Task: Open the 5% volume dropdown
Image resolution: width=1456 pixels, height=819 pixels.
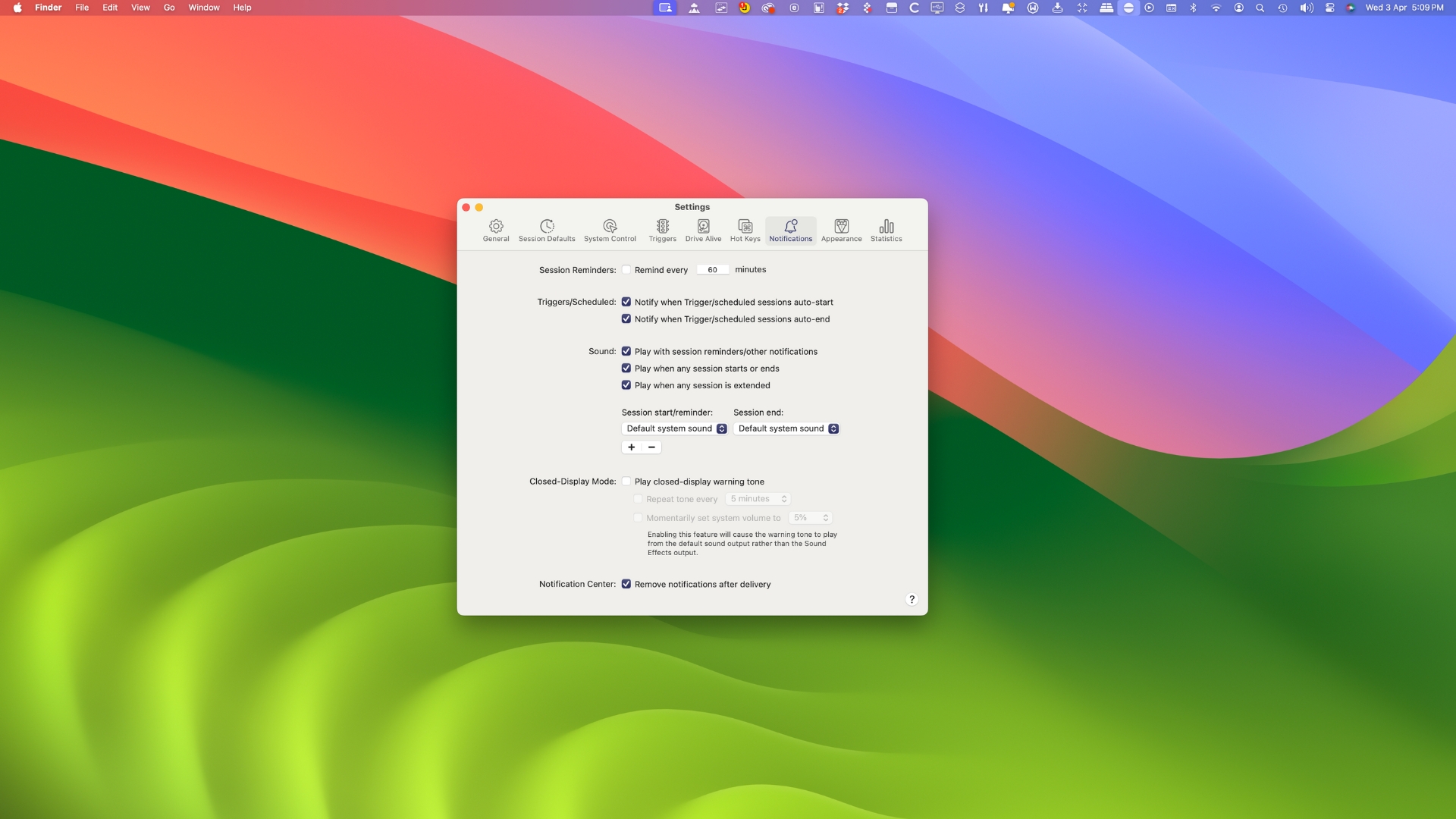Action: click(810, 518)
